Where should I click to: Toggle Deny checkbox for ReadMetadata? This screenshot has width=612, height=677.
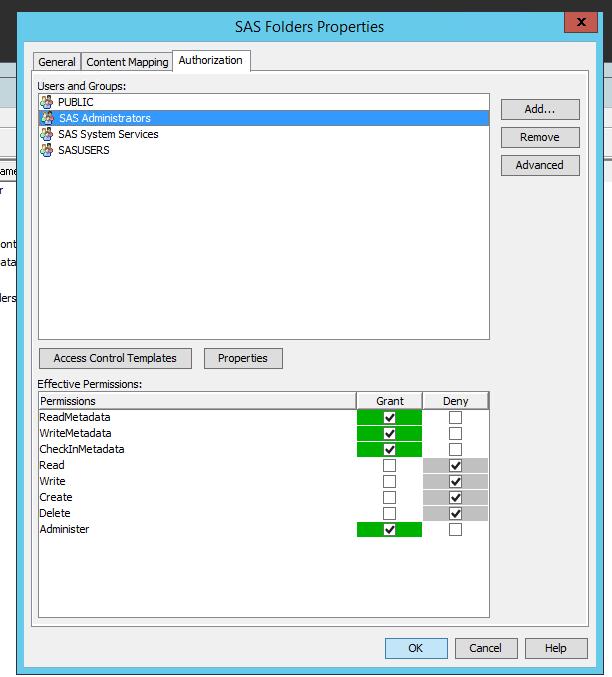(455, 418)
